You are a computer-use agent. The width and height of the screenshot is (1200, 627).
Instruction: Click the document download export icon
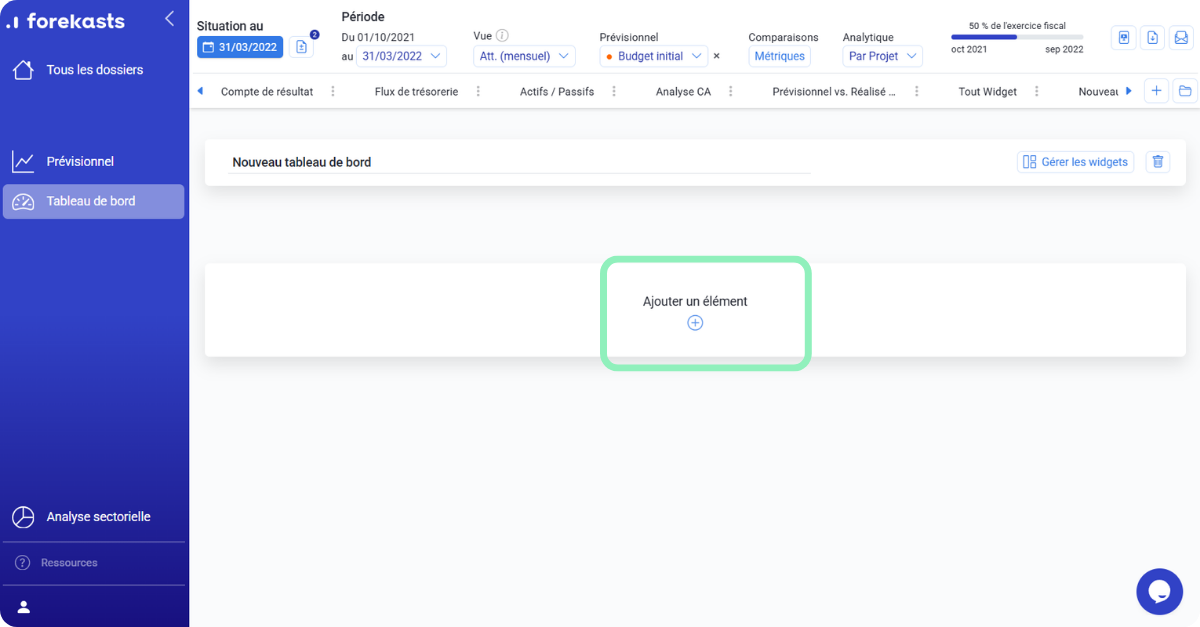click(1153, 37)
